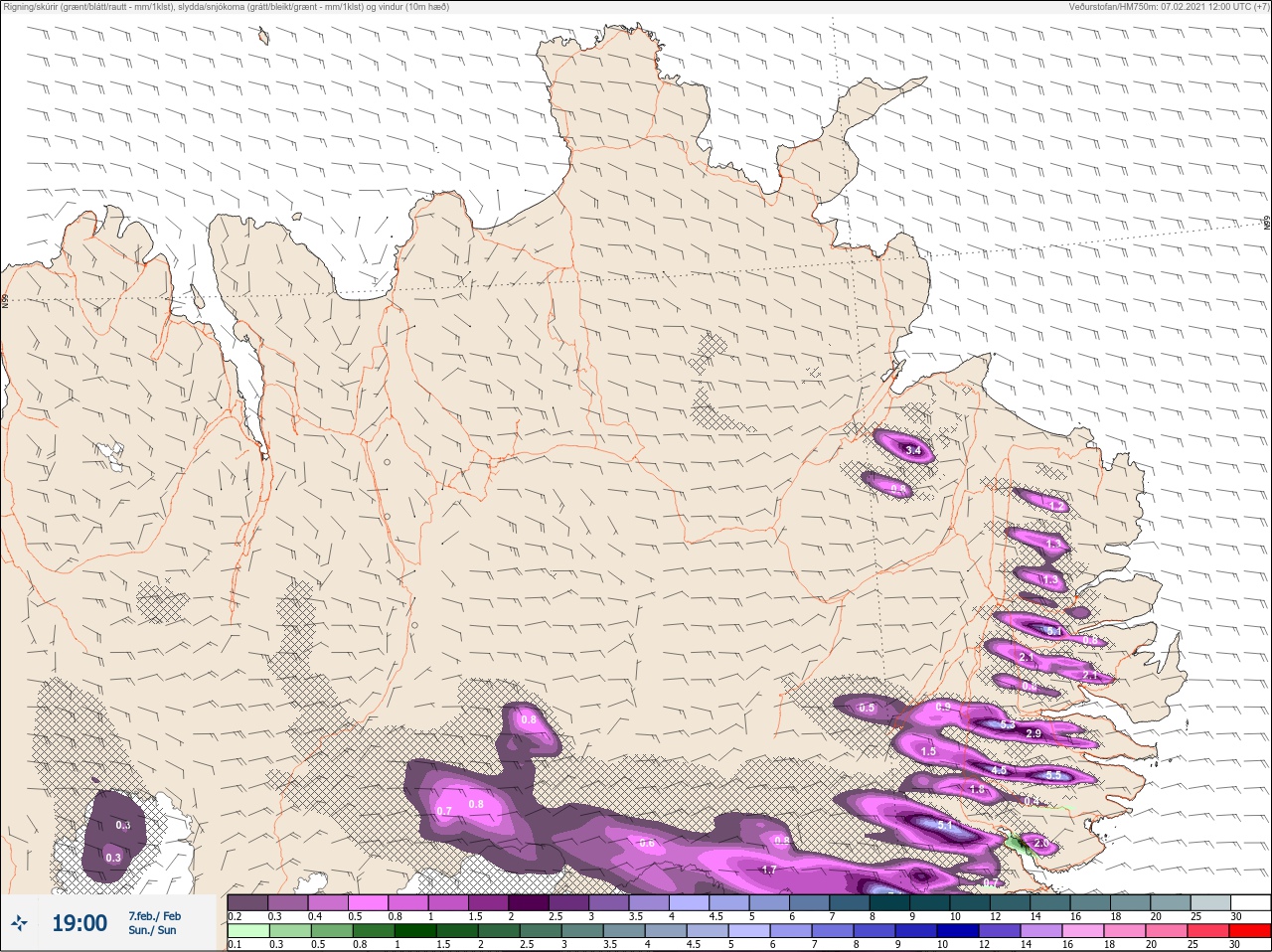The height and width of the screenshot is (952, 1272).
Task: Click the 0.5 value label on the map
Action: point(867,708)
